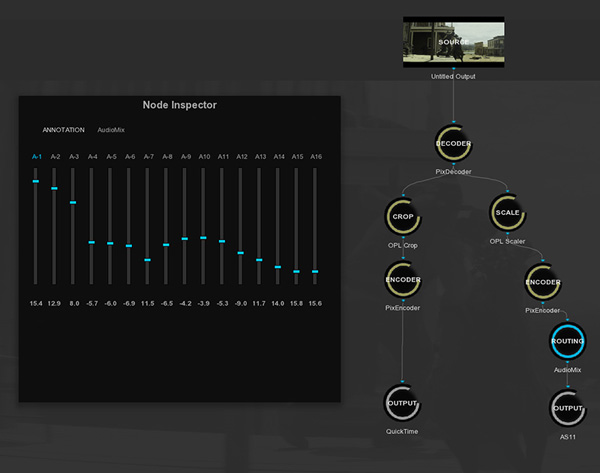The image size is (600, 473).
Task: Click the A15 channel fader handle
Action: (296, 271)
